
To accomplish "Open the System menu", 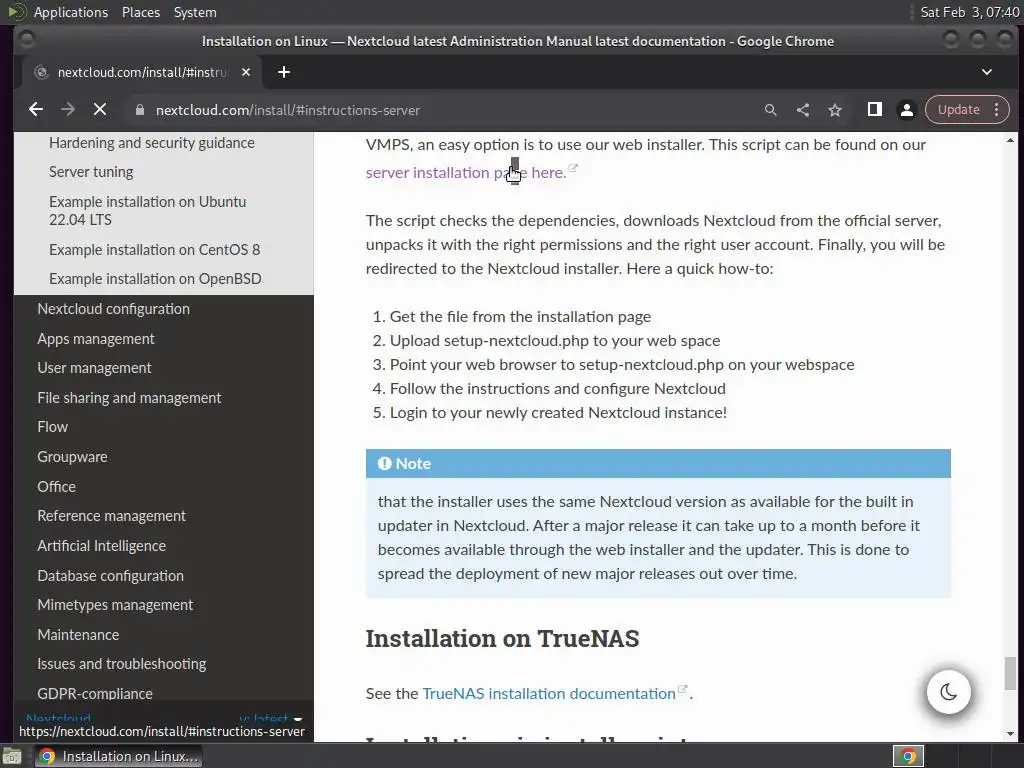I will 195,12.
